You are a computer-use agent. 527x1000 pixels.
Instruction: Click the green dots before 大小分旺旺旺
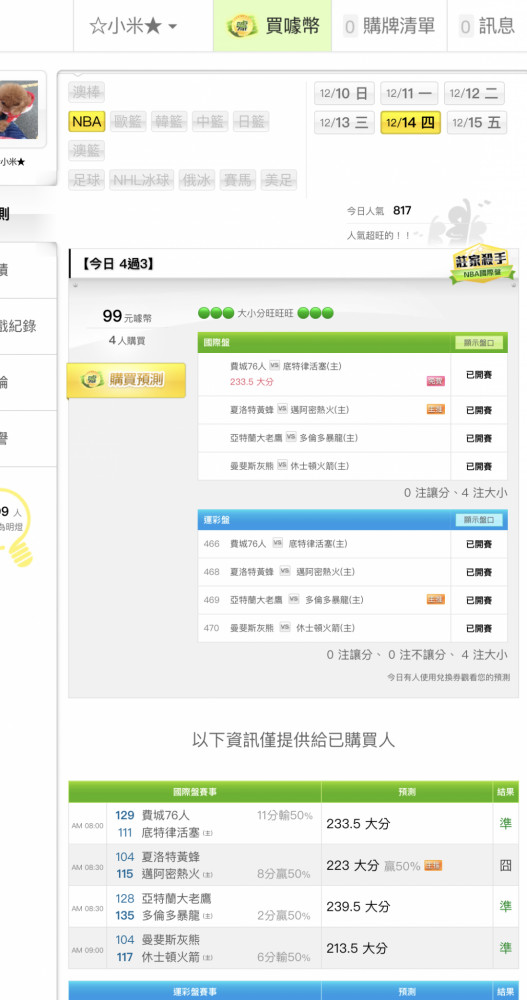[x=216, y=313]
